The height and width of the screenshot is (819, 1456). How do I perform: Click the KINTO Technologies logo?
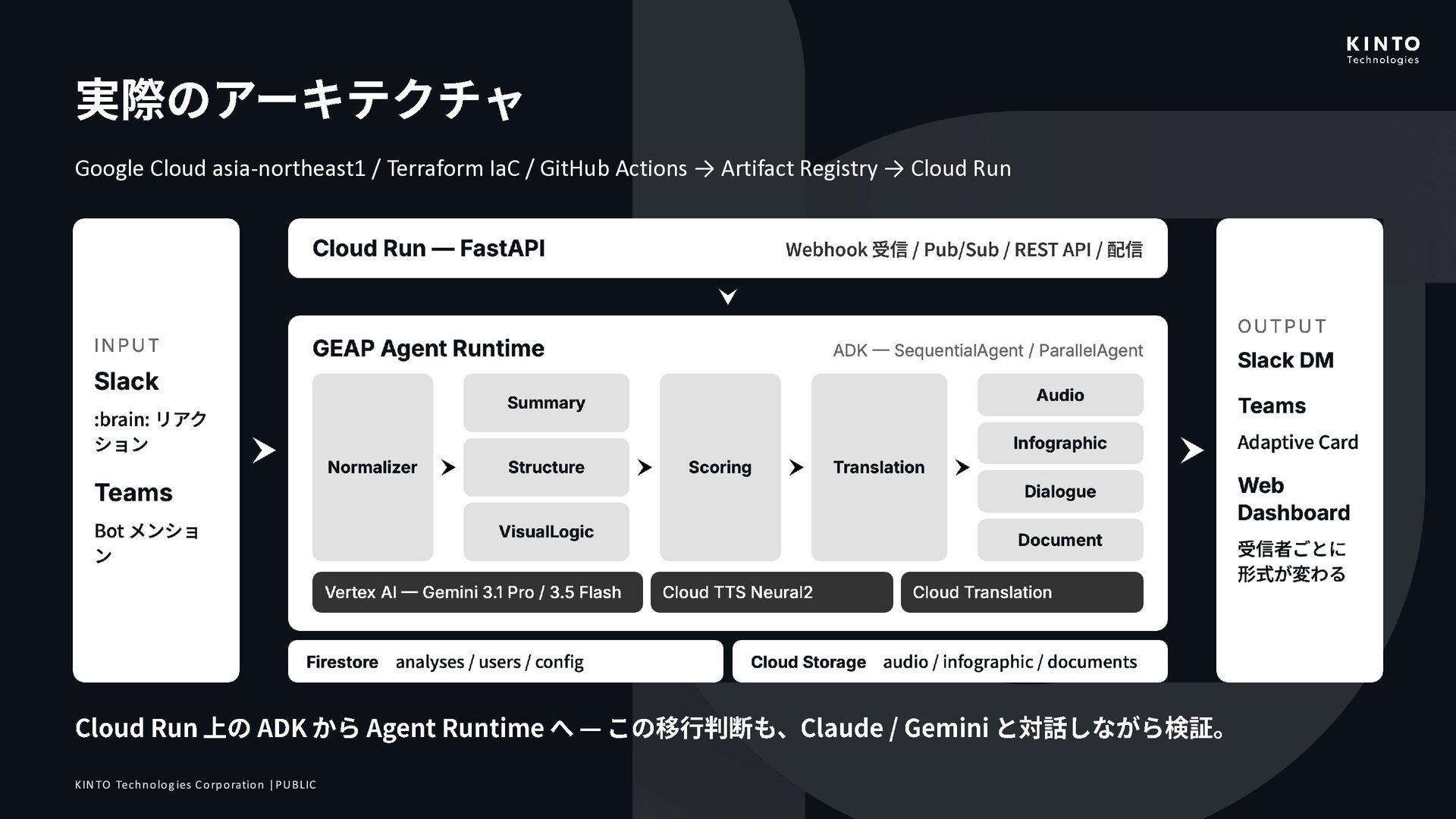click(x=1382, y=50)
